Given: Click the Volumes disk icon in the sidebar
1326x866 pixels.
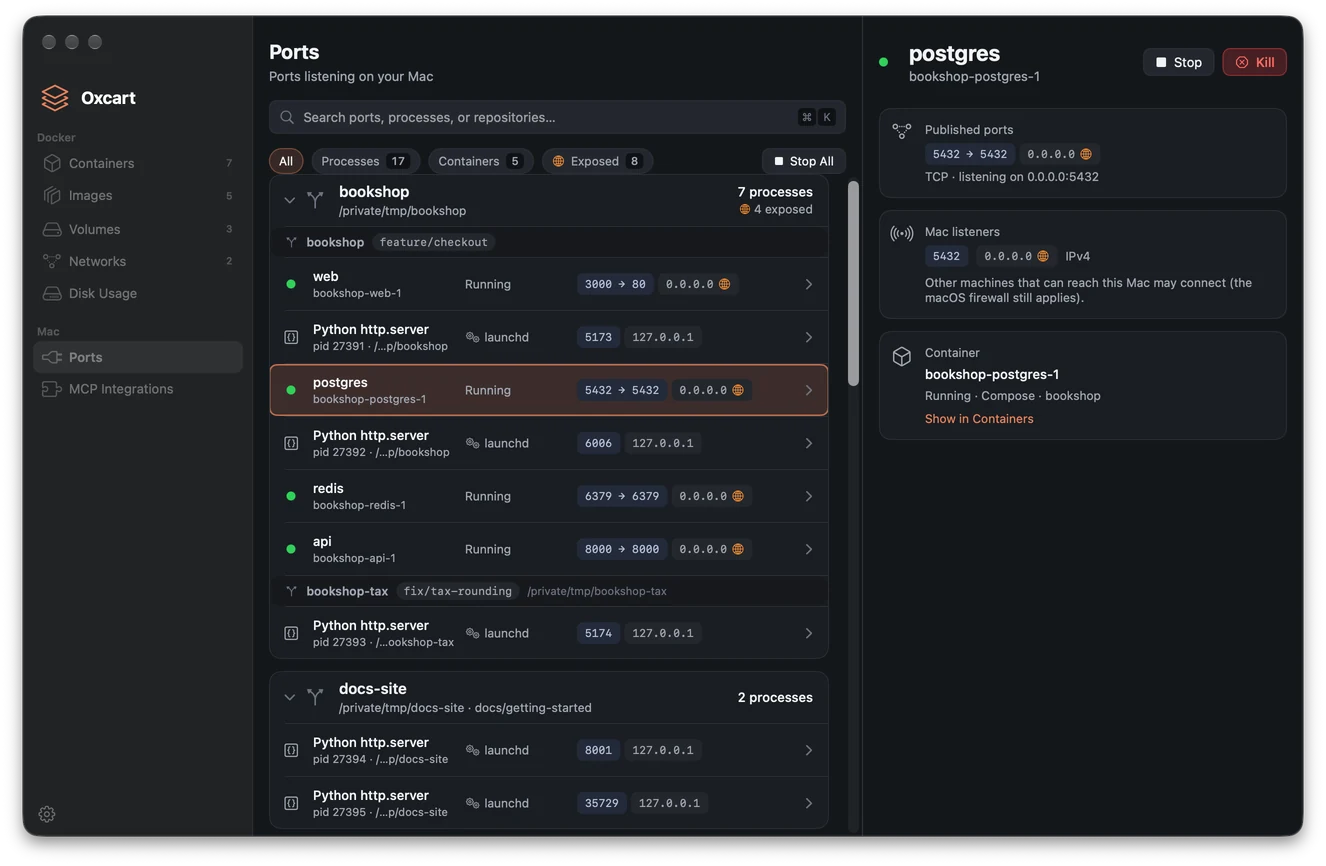Looking at the screenshot, I should [52, 229].
